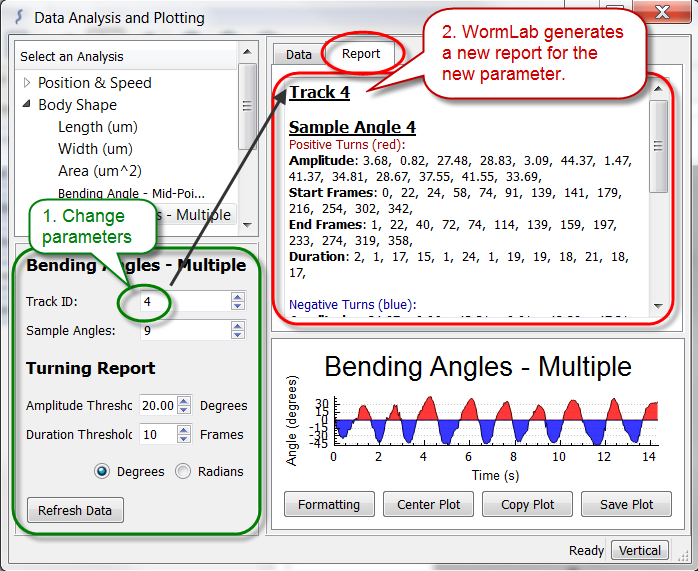Increase Duration Threshold with up arrow
Screen dimensions: 698x571
pyautogui.click(x=184, y=430)
